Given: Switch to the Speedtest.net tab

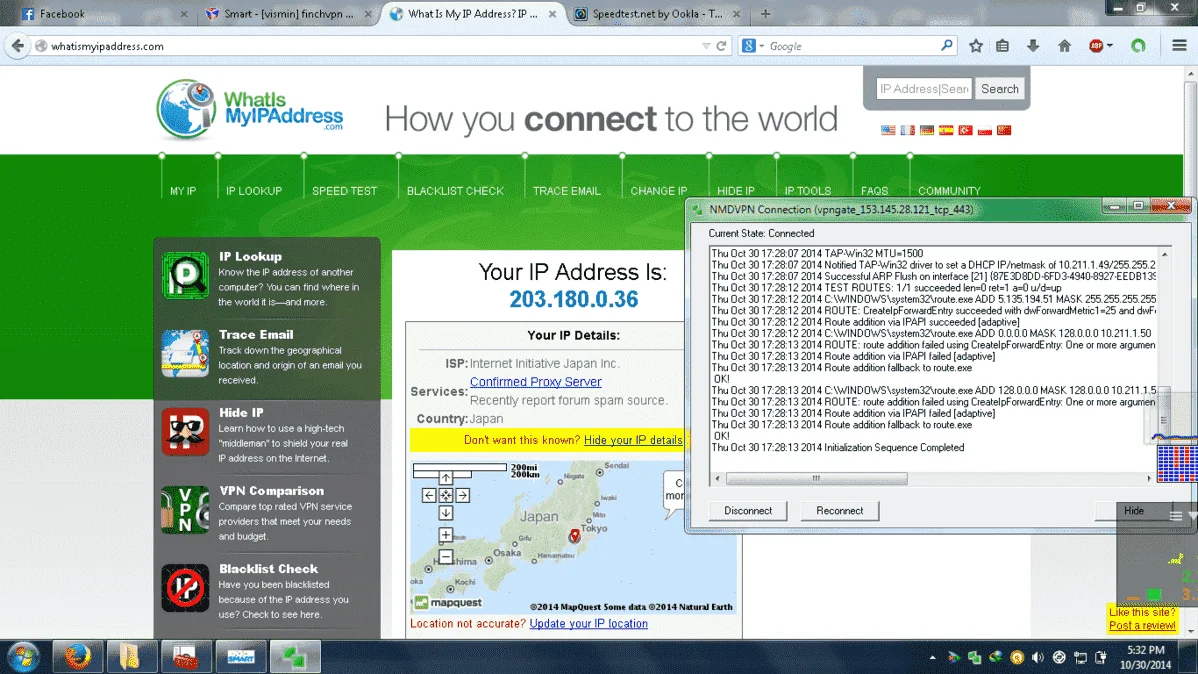Looking at the screenshot, I should 657,14.
